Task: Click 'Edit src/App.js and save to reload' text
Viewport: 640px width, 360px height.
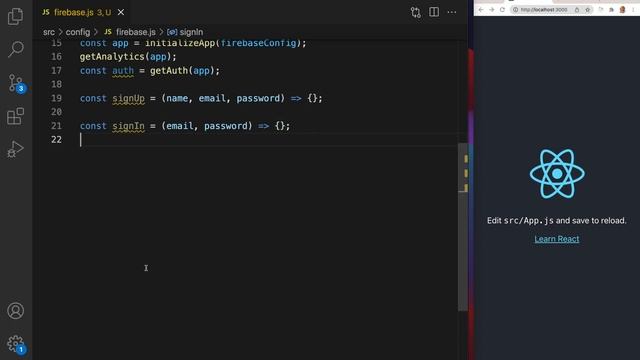Action: (557, 221)
